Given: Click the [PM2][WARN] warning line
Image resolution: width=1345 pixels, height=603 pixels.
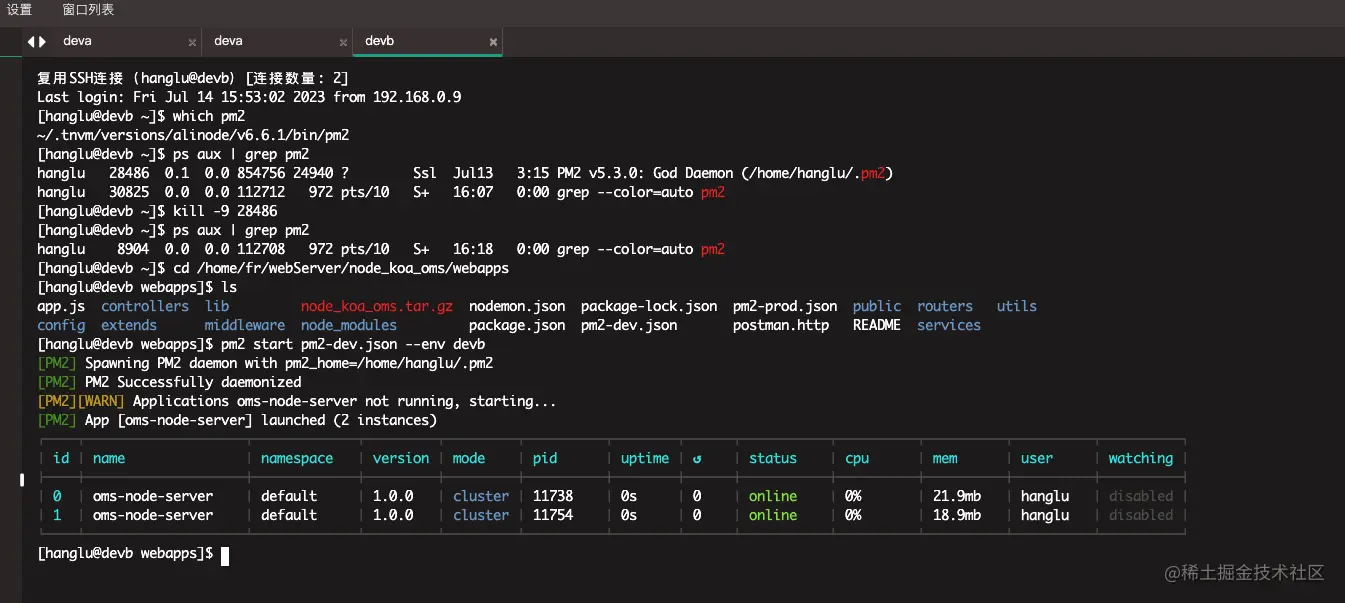Looking at the screenshot, I should (297, 401).
